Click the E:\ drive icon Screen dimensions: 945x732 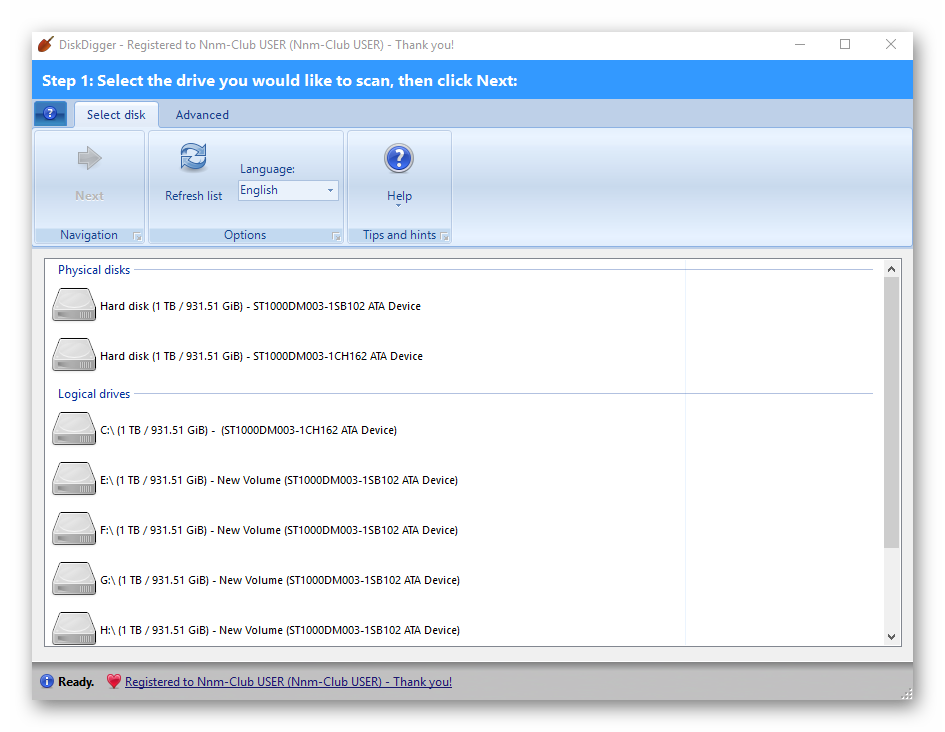[x=74, y=479]
